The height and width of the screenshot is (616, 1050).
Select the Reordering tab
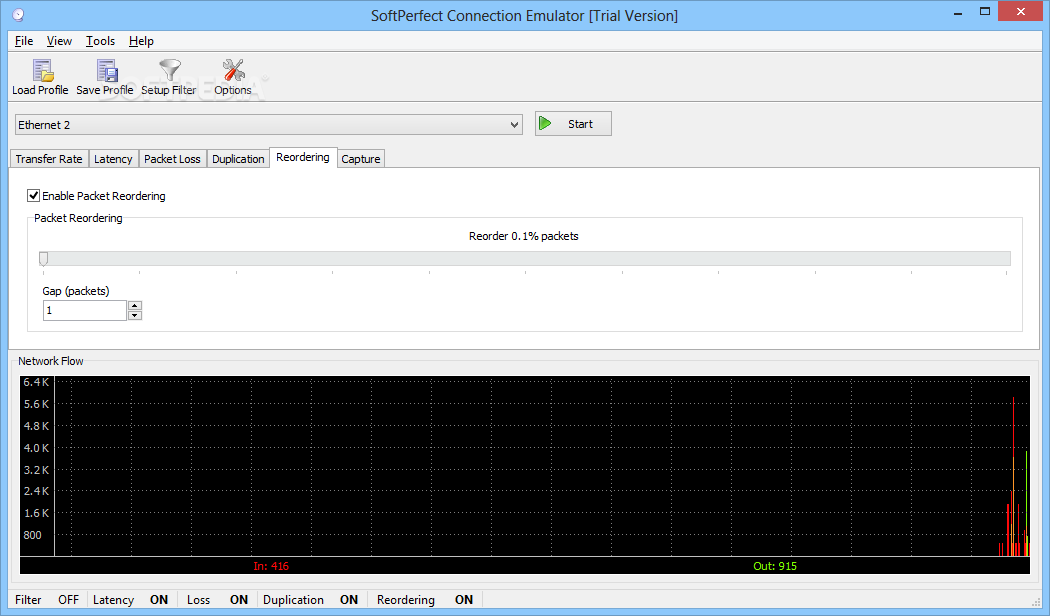tap(303, 157)
